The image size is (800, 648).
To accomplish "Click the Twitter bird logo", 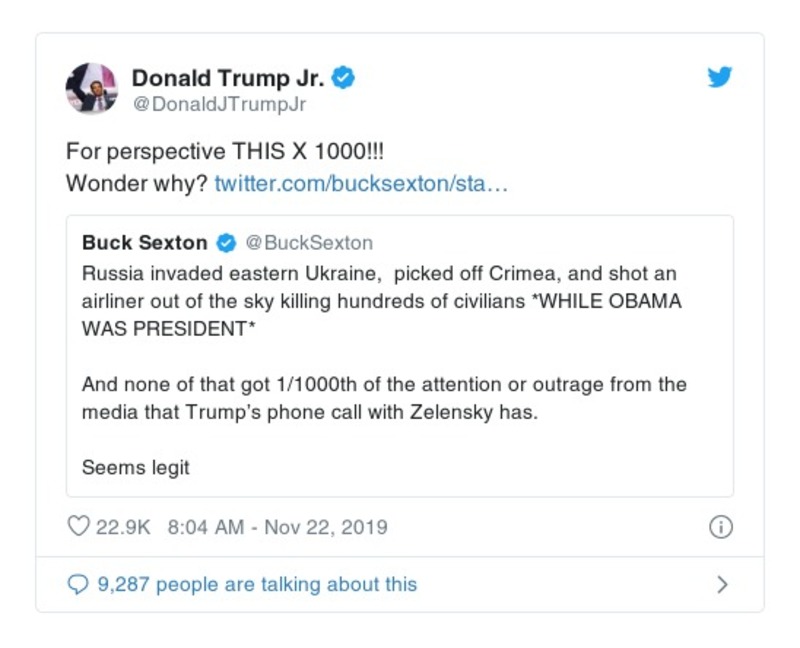I will tap(720, 78).
